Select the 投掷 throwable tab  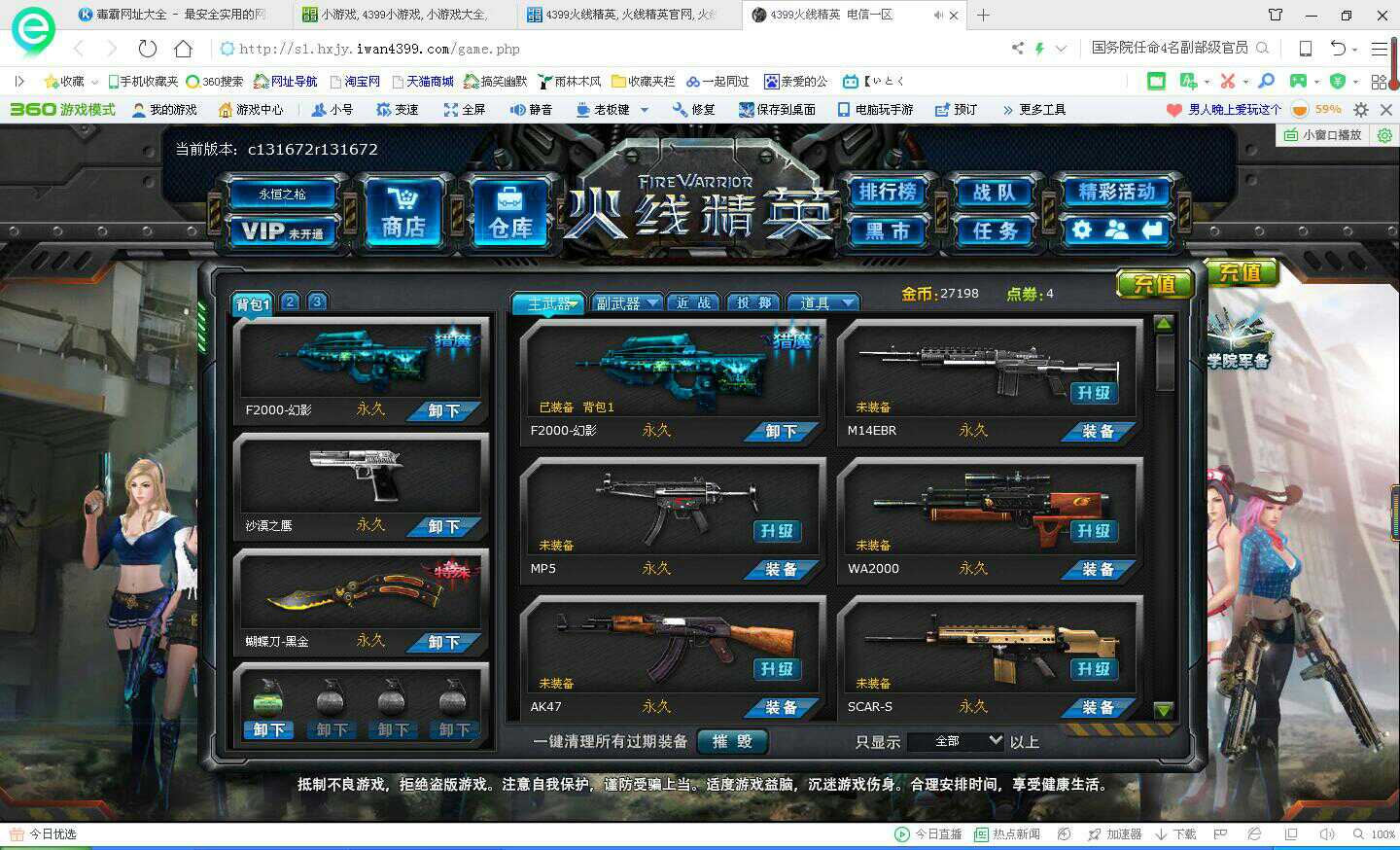pyautogui.click(x=753, y=303)
